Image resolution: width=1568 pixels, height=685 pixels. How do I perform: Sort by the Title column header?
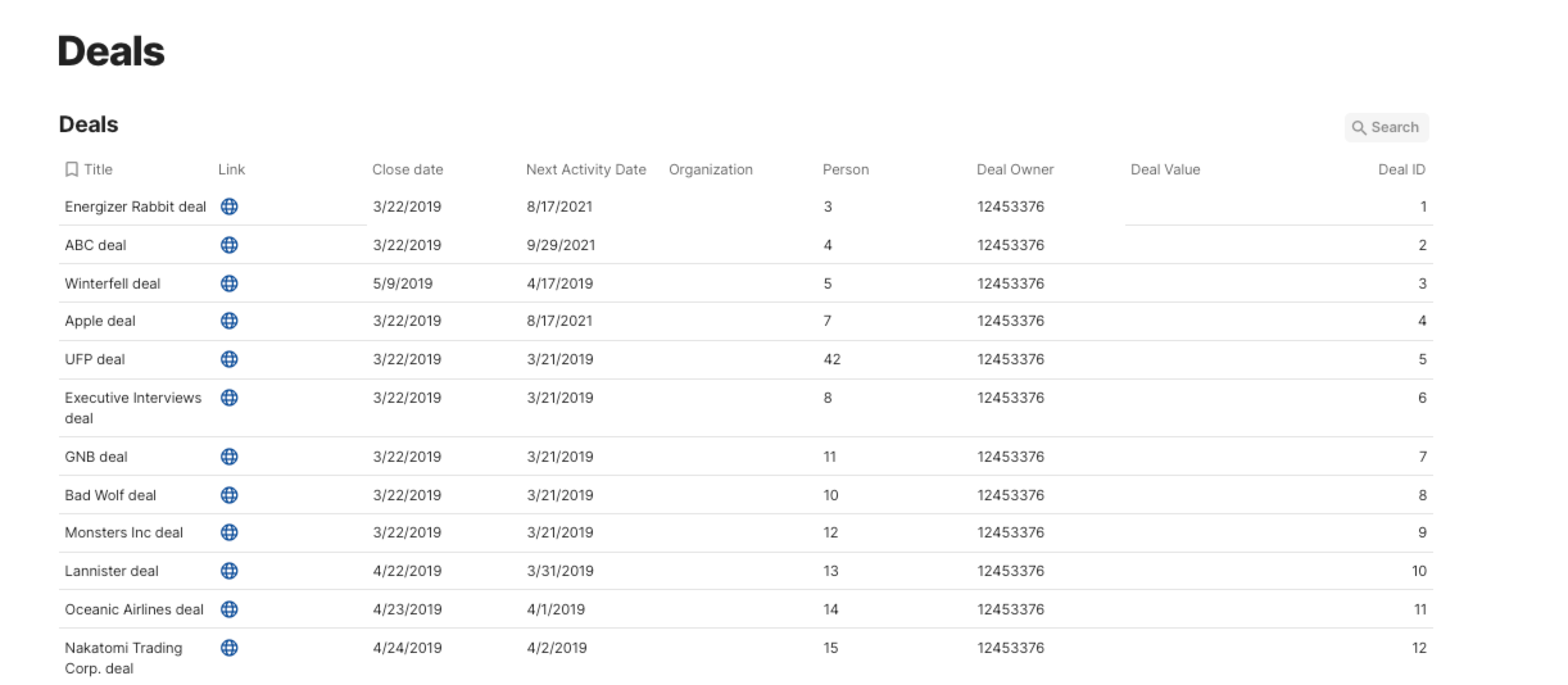(98, 169)
